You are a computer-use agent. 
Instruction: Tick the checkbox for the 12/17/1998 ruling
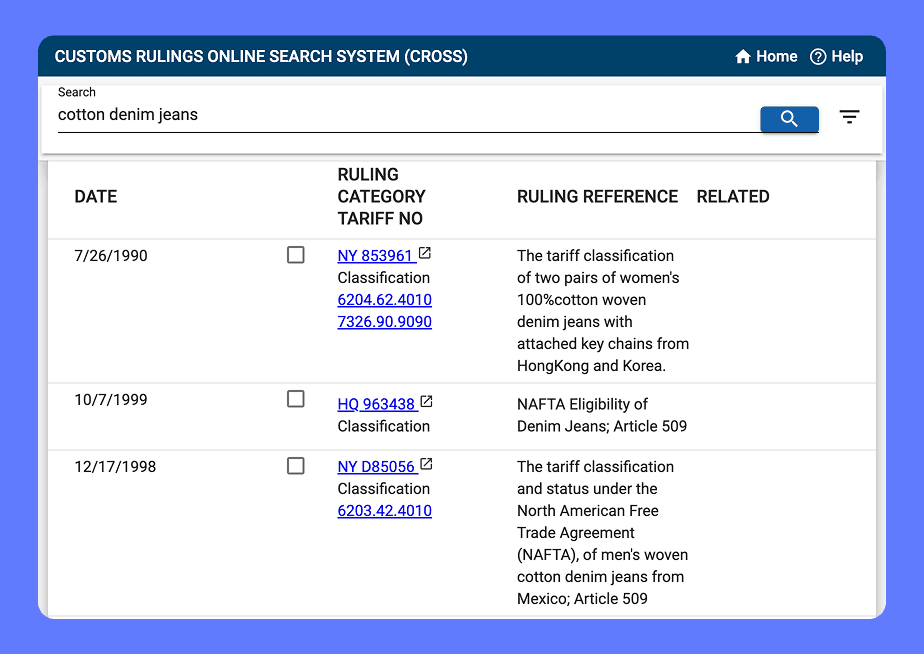296,466
